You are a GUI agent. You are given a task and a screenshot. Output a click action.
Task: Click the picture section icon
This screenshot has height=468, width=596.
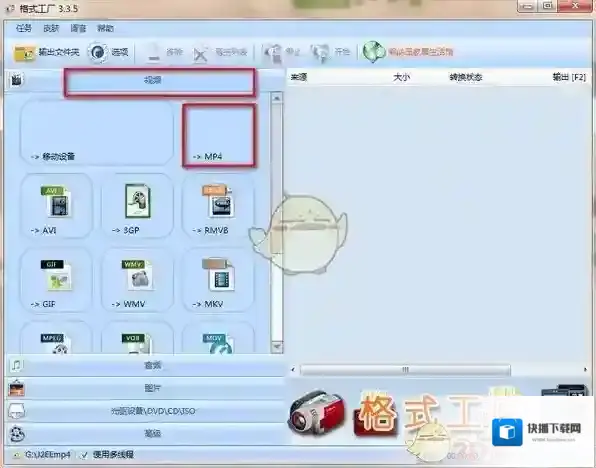pos(16,389)
